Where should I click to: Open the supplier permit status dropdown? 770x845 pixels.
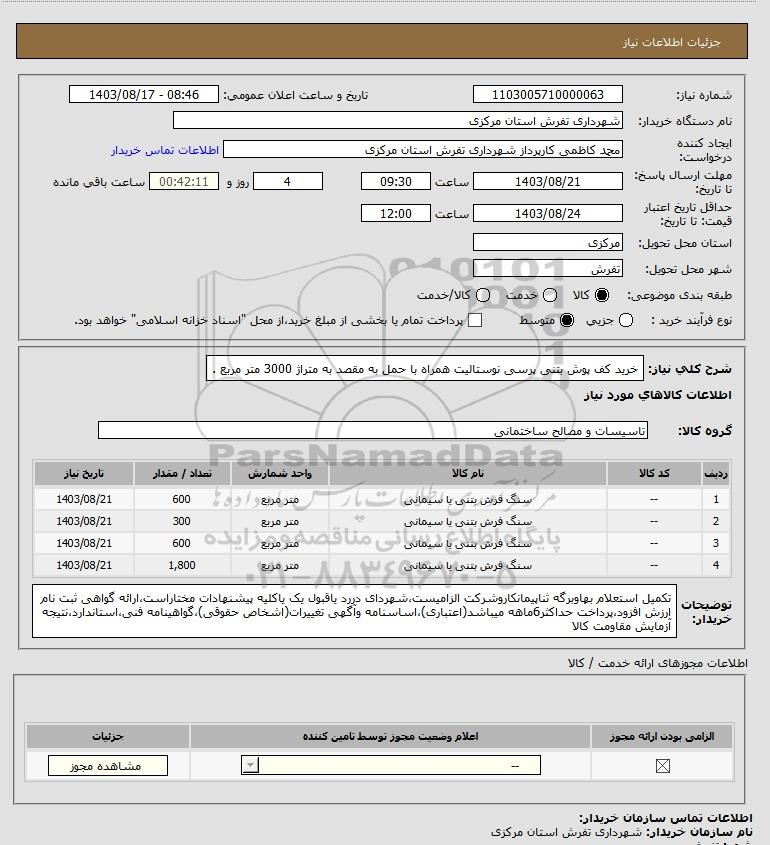[x=391, y=765]
